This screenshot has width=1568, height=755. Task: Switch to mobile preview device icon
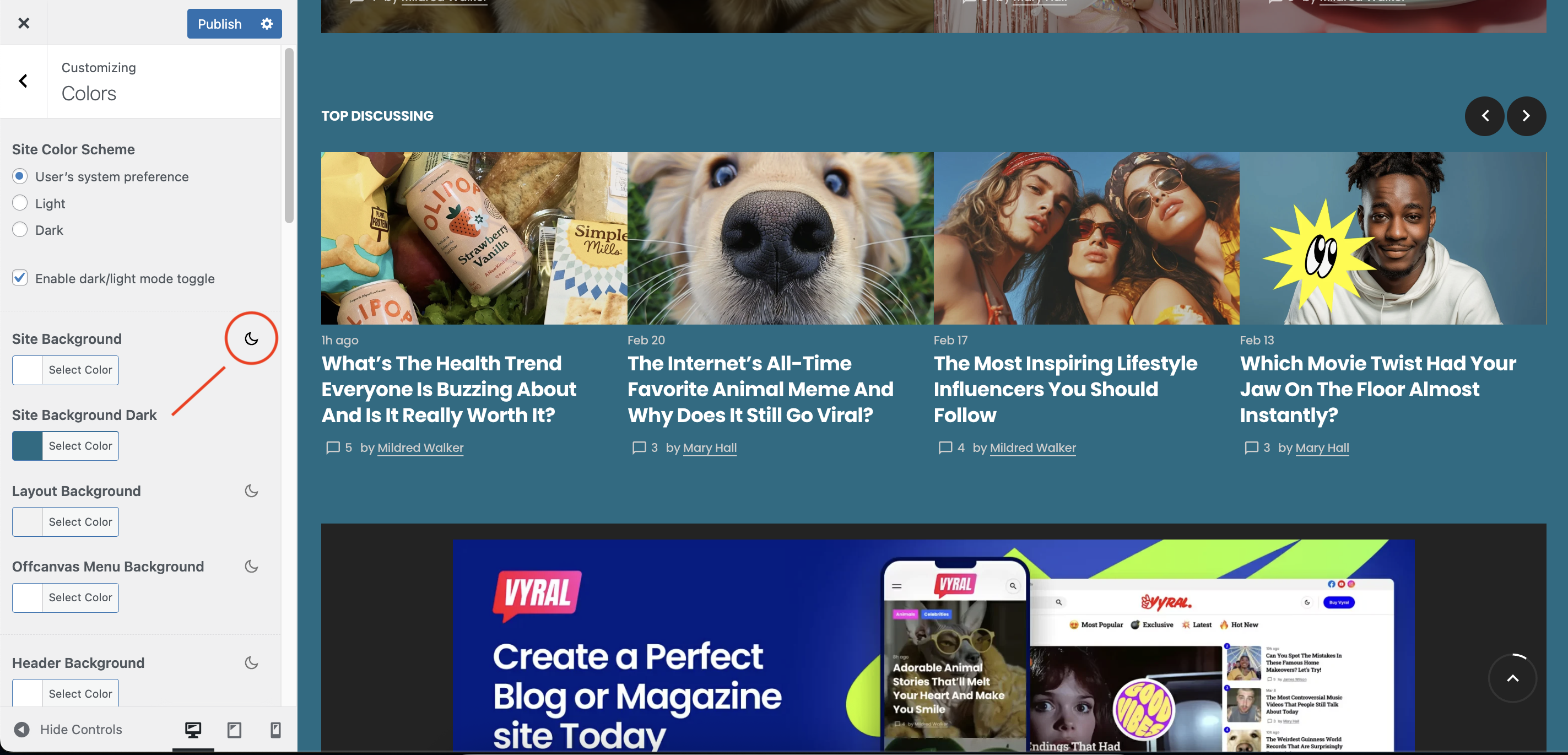[x=275, y=730]
